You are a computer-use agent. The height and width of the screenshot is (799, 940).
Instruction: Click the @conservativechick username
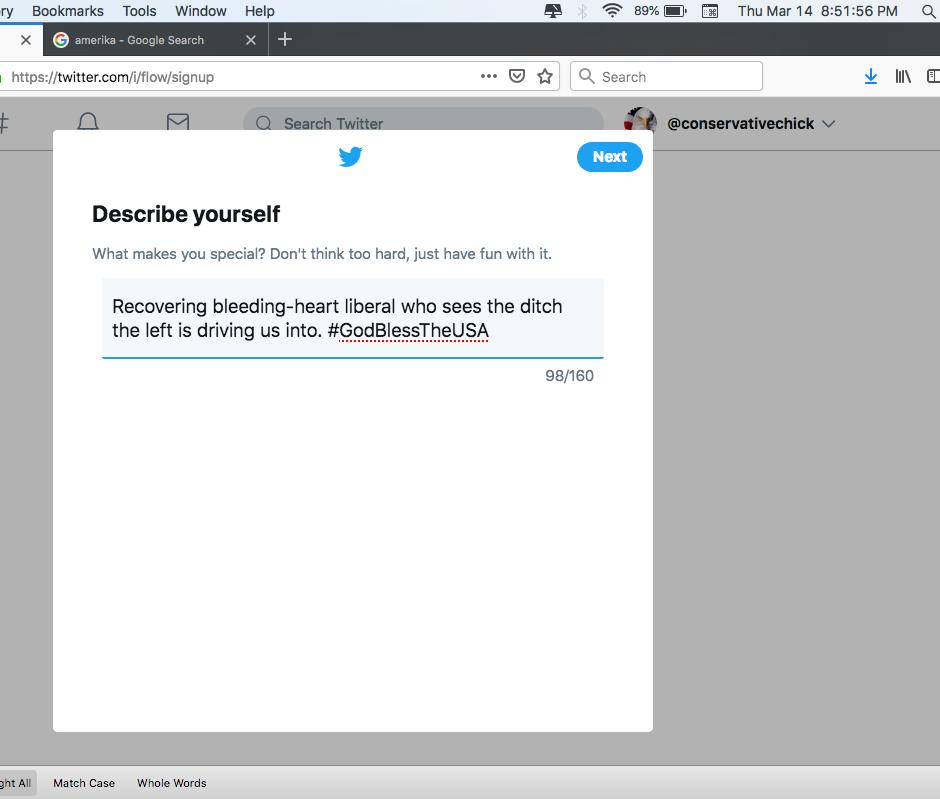click(740, 123)
